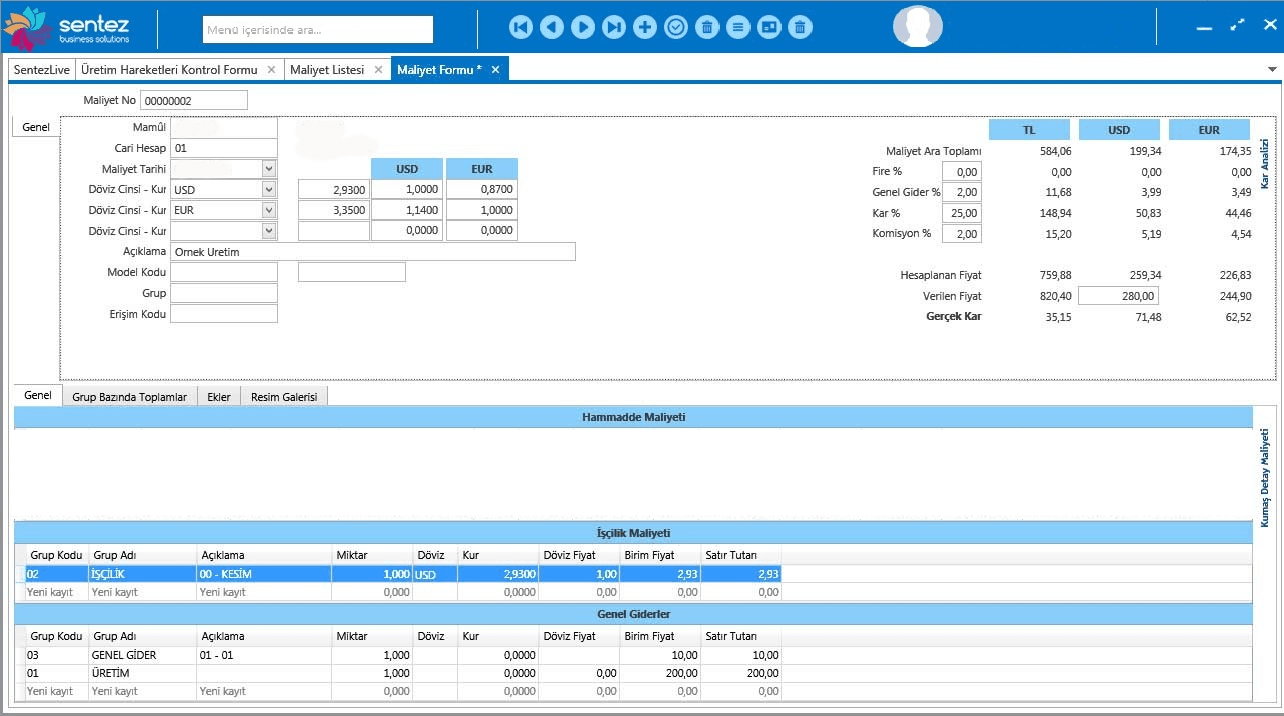Click the Açıklama field Ornek Uretim

(373, 252)
